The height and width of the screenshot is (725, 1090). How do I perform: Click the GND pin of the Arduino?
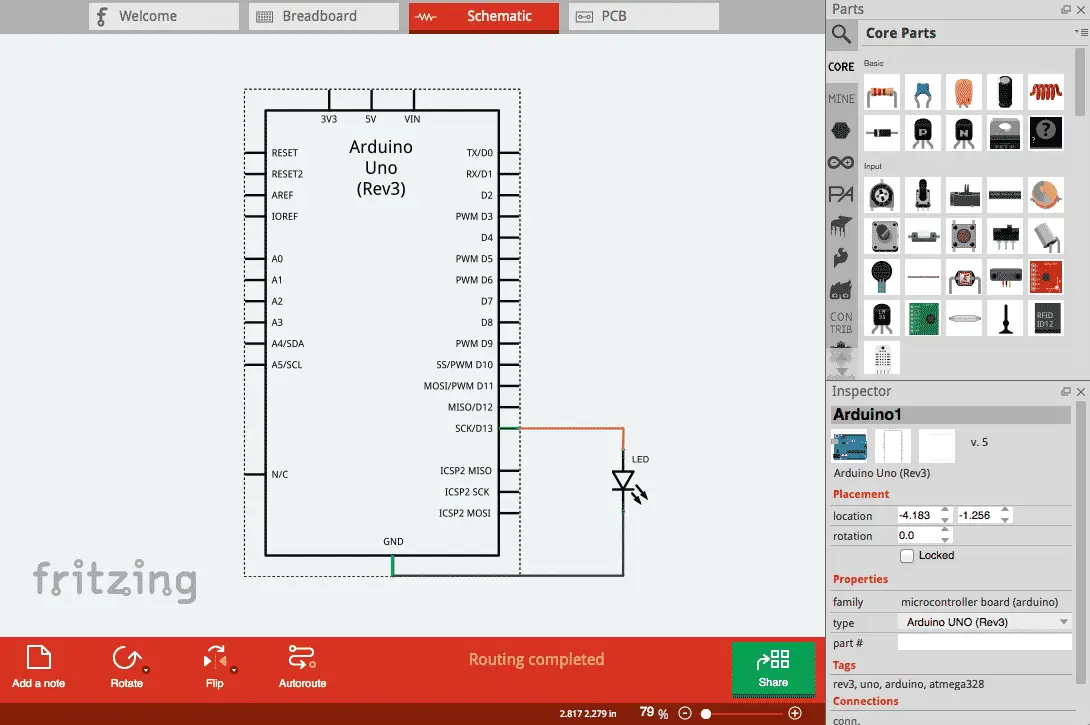(x=393, y=564)
